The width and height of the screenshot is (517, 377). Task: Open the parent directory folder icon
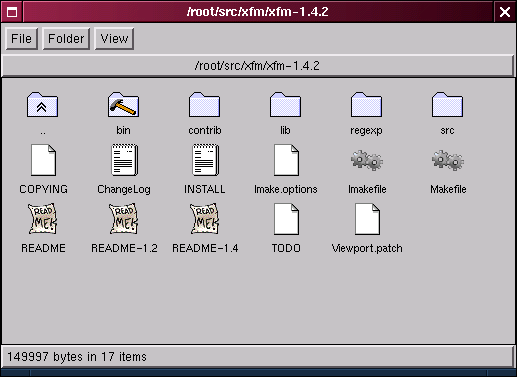tap(42, 105)
